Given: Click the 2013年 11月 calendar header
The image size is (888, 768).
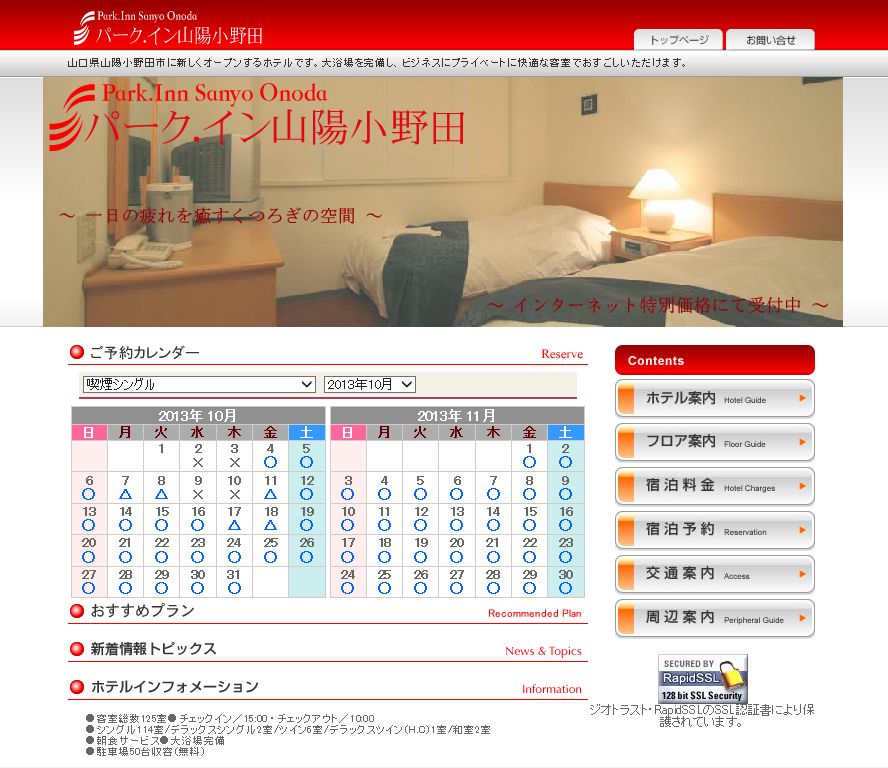Looking at the screenshot, I should point(457,415).
